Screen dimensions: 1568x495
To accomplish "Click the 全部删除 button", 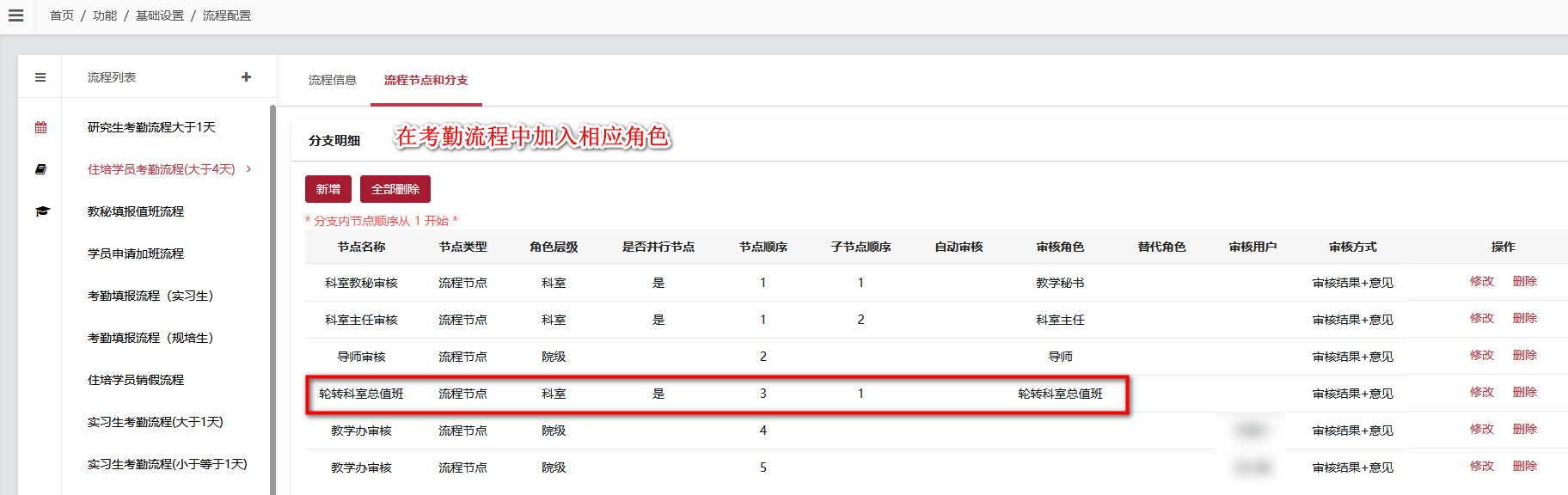I will coord(395,189).
